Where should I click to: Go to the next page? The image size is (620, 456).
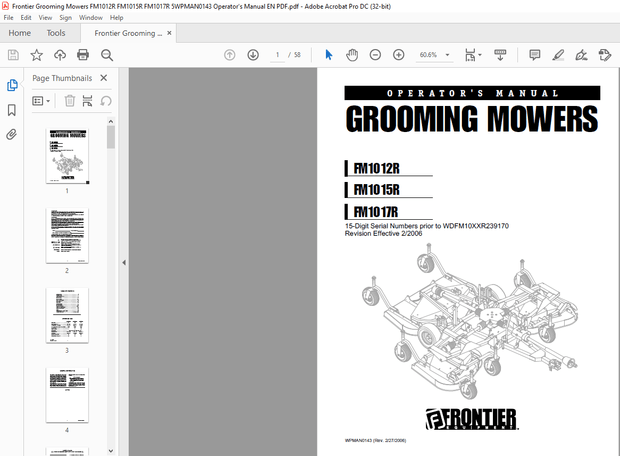coord(253,55)
